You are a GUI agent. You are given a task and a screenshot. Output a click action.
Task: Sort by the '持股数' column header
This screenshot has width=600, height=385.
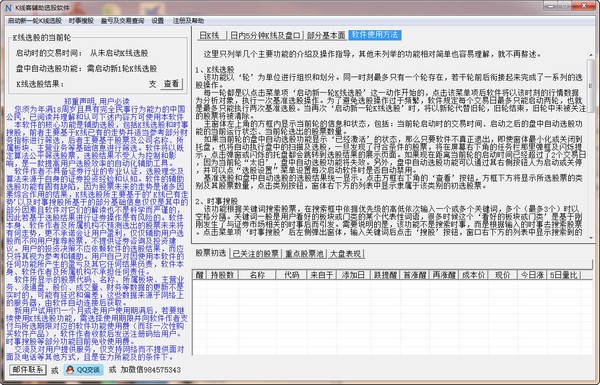[222, 275]
